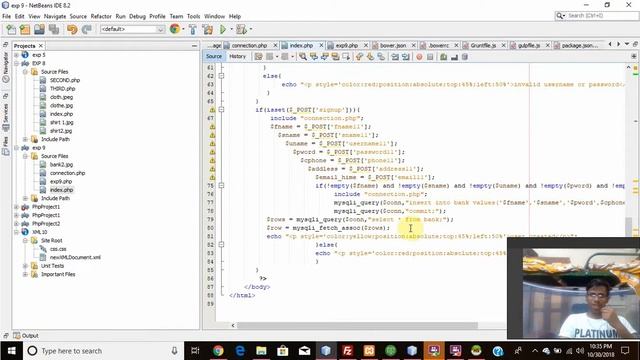Collapse the code fold at line 82
The width and height of the screenshot is (640, 360).
click(221, 244)
